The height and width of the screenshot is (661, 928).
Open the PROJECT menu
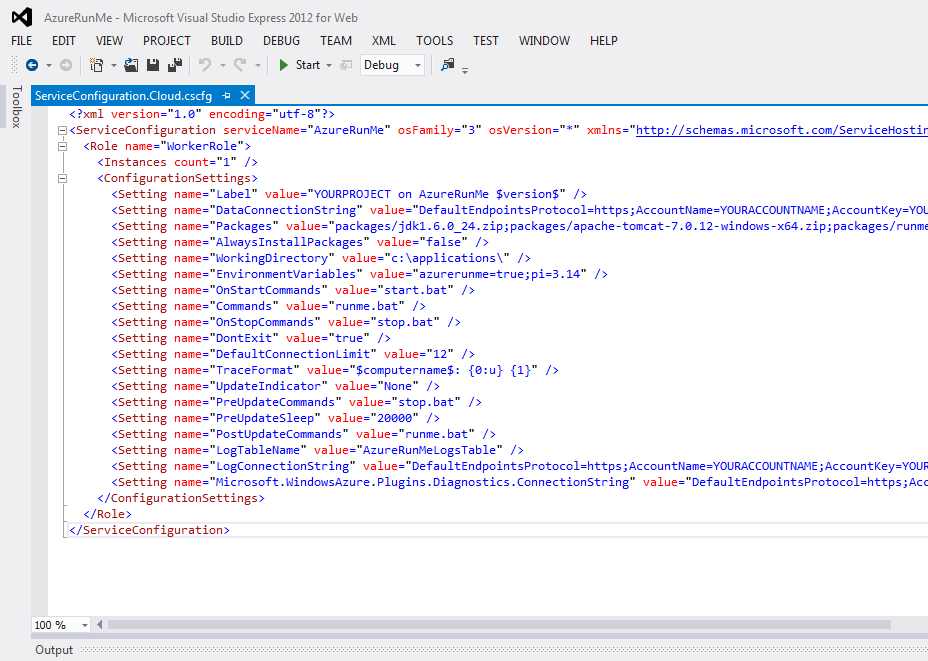[166, 41]
